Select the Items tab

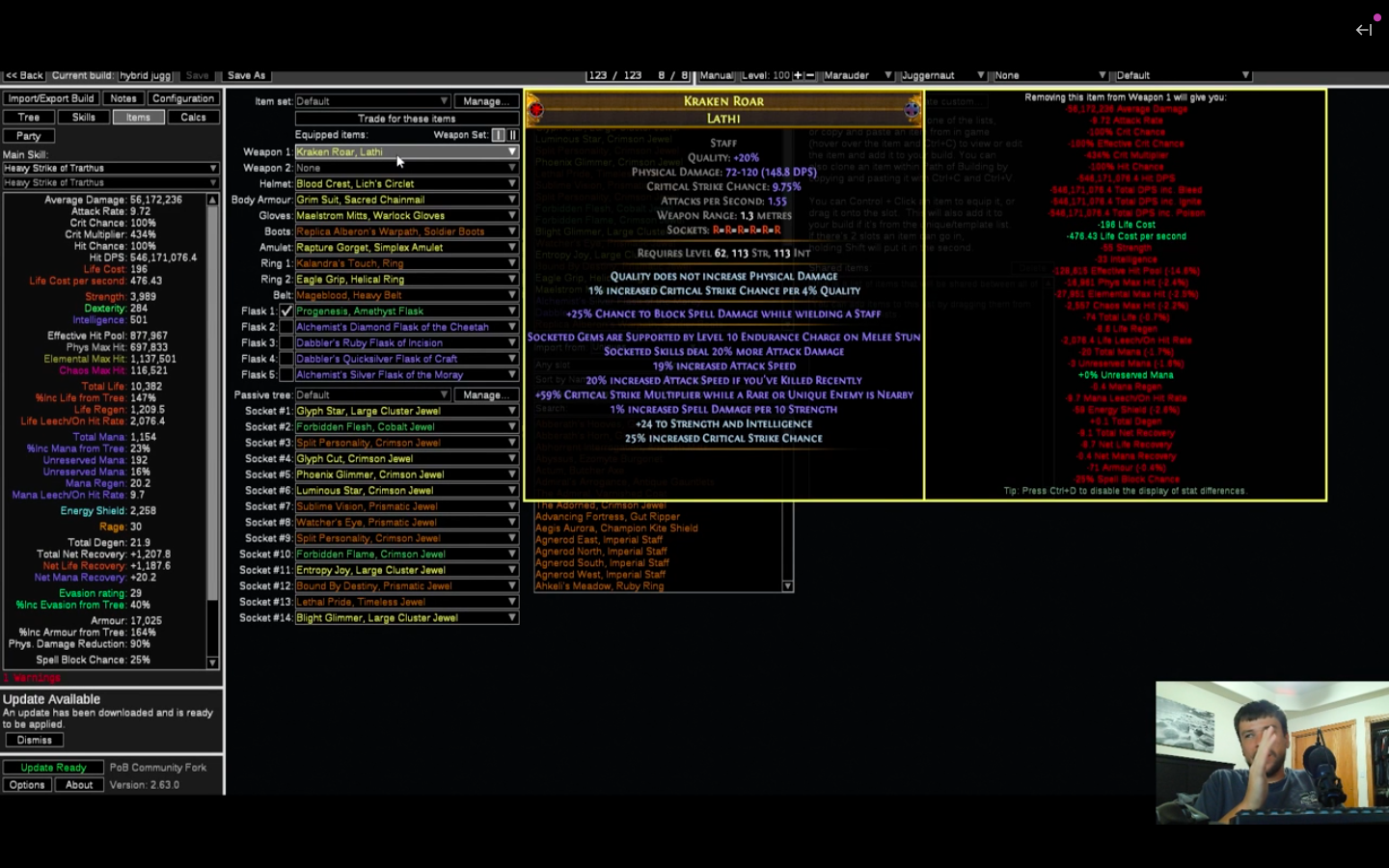click(138, 118)
